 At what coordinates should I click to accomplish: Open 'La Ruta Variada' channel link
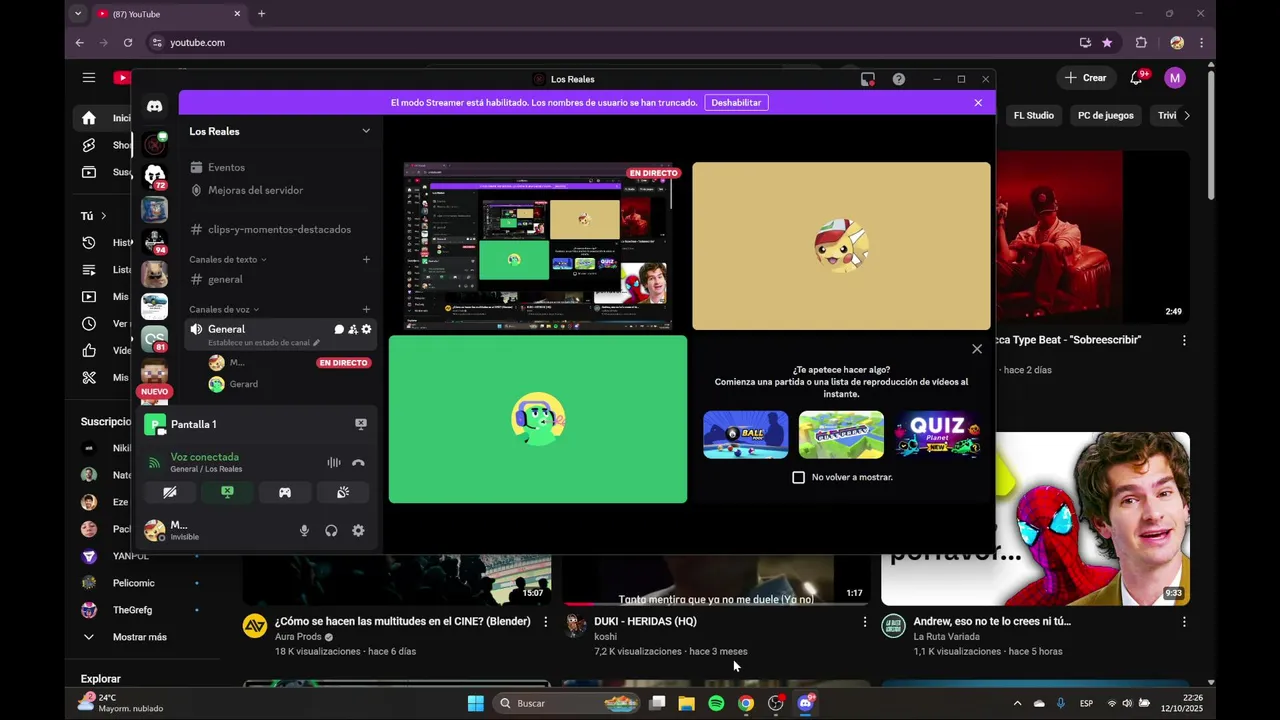click(946, 637)
